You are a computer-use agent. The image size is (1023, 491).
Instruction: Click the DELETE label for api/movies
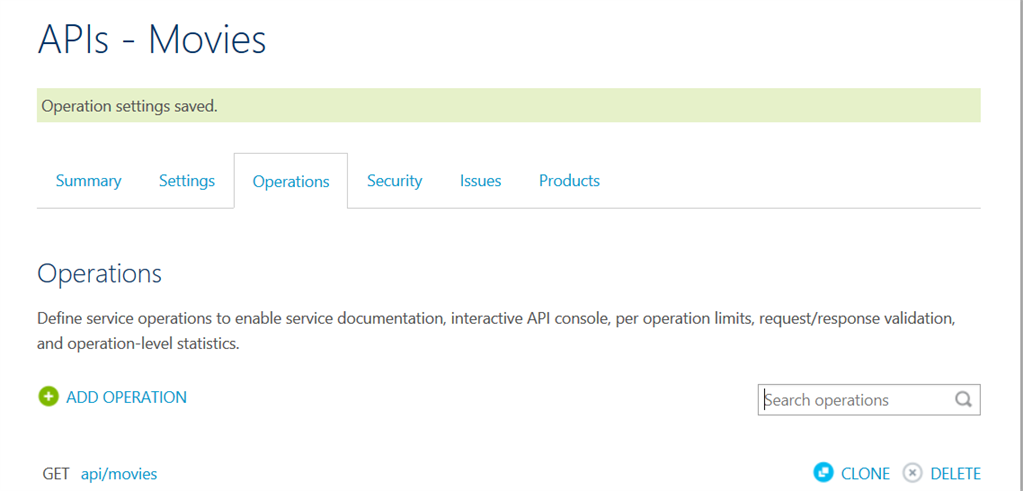coord(955,474)
